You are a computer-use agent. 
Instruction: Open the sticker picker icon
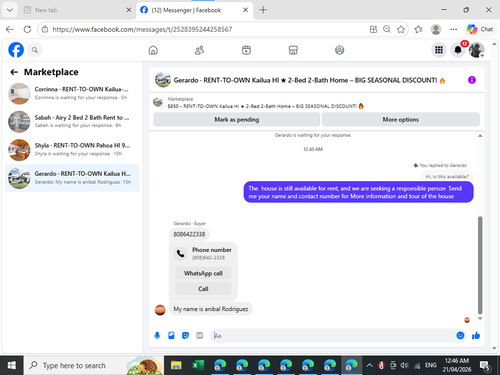point(185,335)
